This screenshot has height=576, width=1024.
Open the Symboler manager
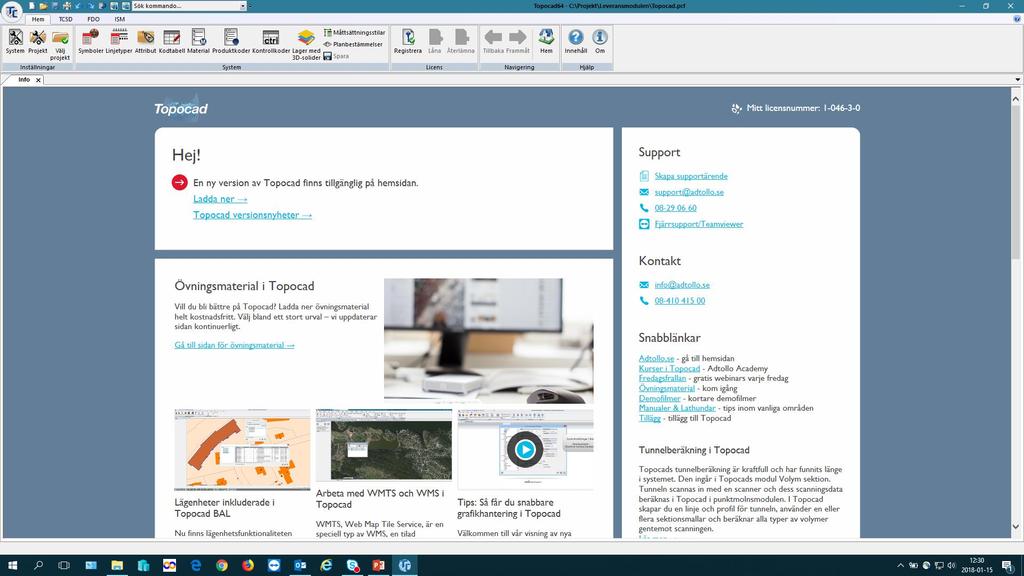tap(91, 42)
